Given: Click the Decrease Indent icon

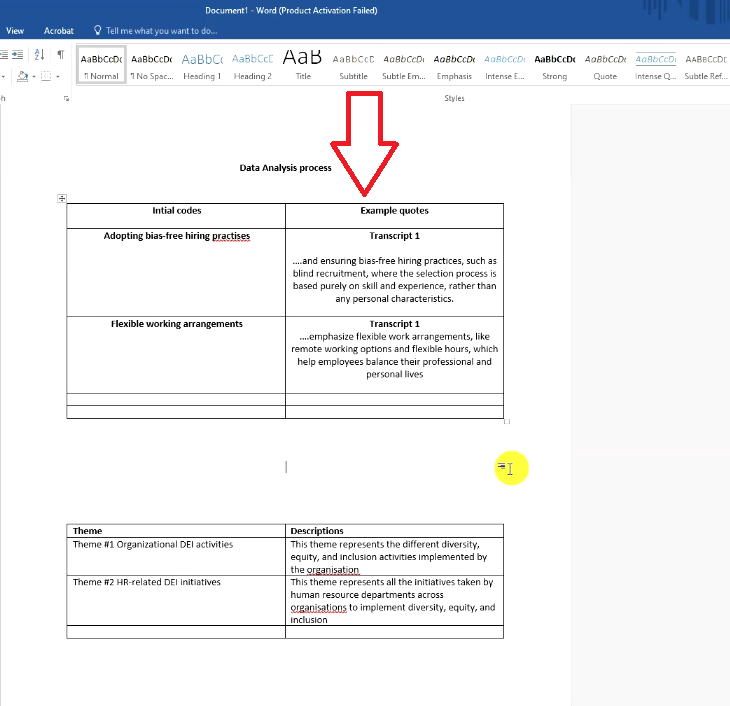Looking at the screenshot, I should [4, 55].
